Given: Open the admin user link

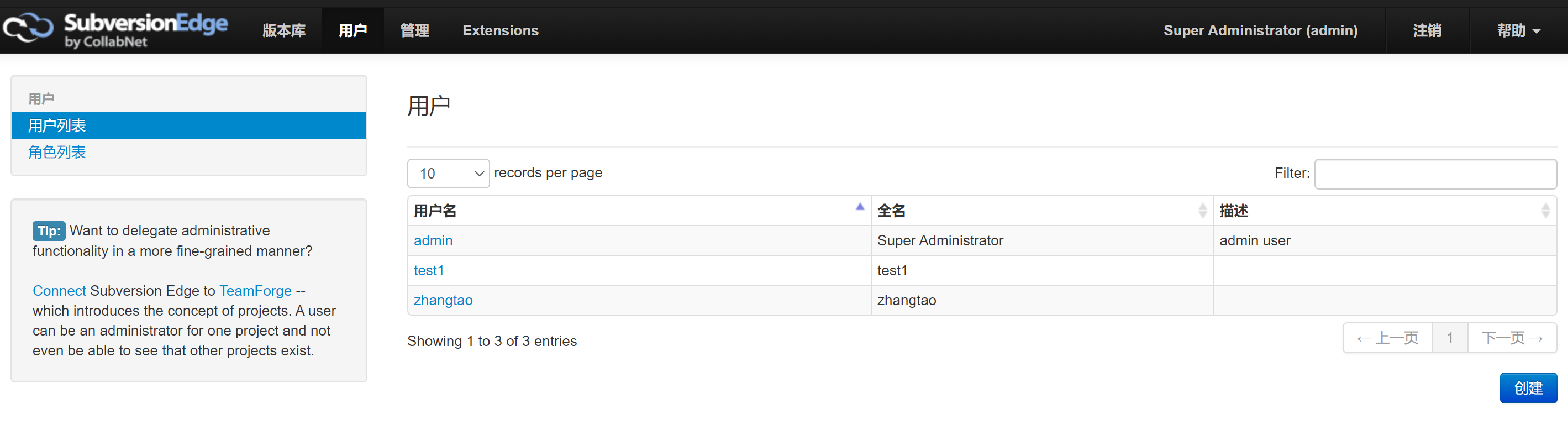Looking at the screenshot, I should tap(433, 240).
